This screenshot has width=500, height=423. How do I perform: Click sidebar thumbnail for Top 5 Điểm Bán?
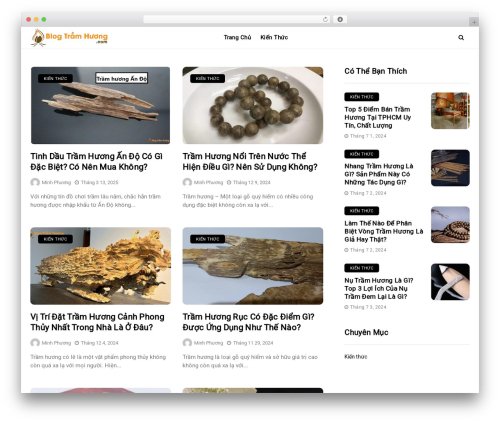[450, 111]
